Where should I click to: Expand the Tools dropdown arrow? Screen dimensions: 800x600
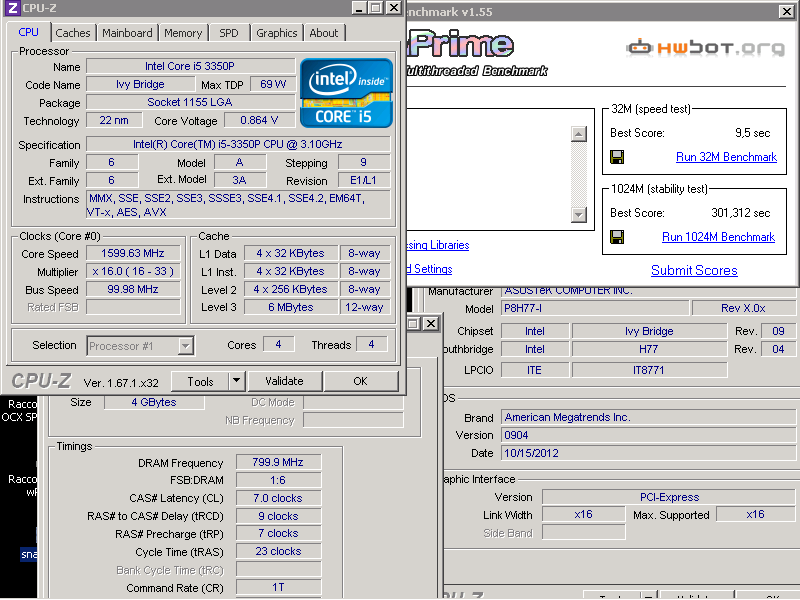236,381
